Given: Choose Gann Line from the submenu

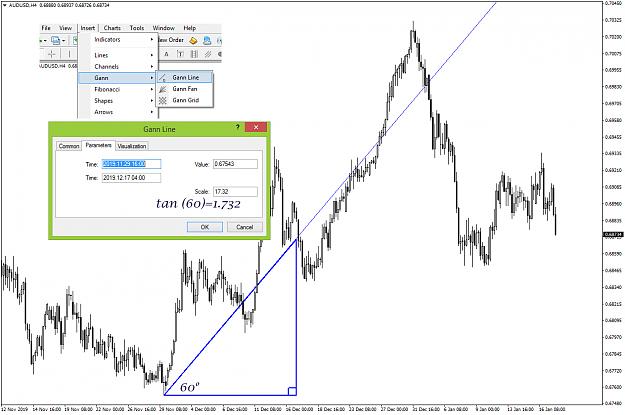Looking at the screenshot, I should pyautogui.click(x=185, y=77).
